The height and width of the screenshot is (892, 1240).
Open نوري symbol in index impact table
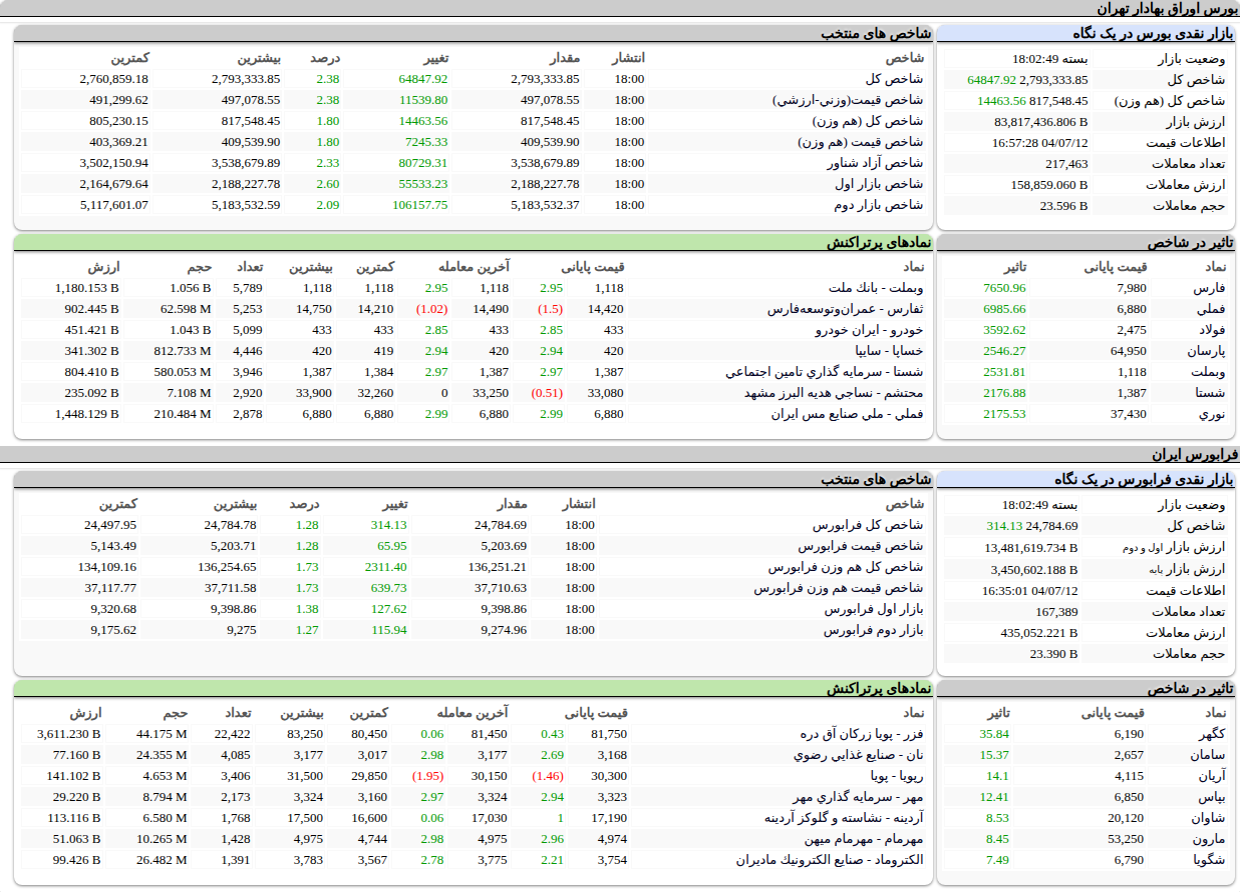[x=1211, y=414]
